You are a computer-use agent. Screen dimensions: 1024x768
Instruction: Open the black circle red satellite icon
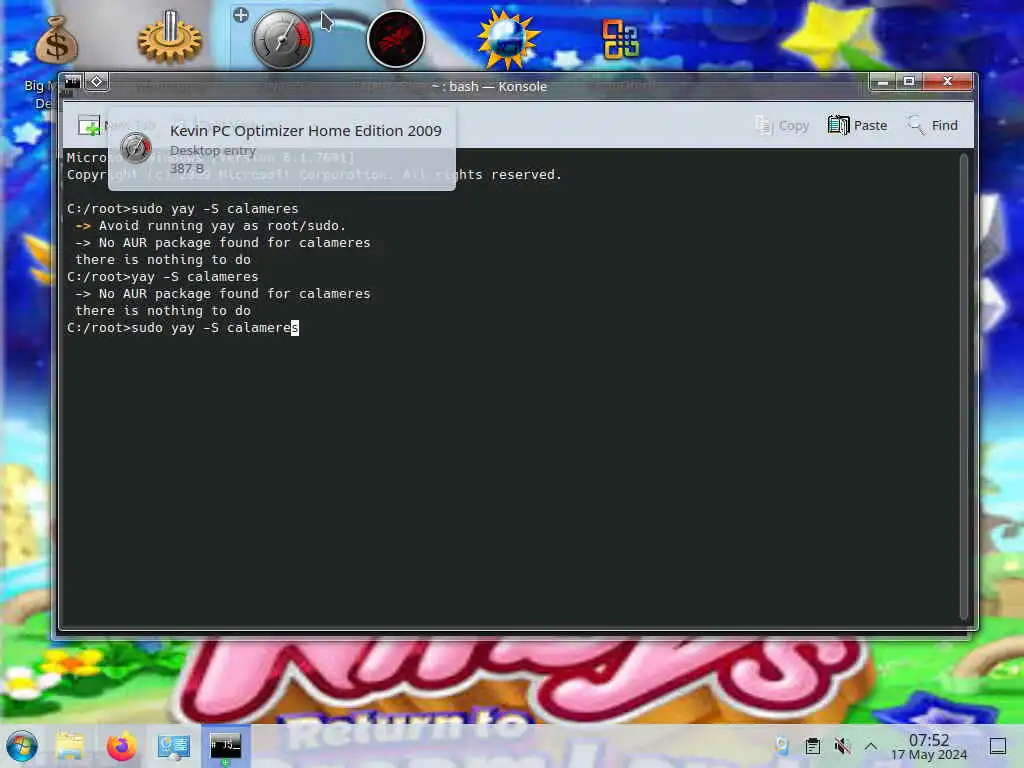click(396, 39)
